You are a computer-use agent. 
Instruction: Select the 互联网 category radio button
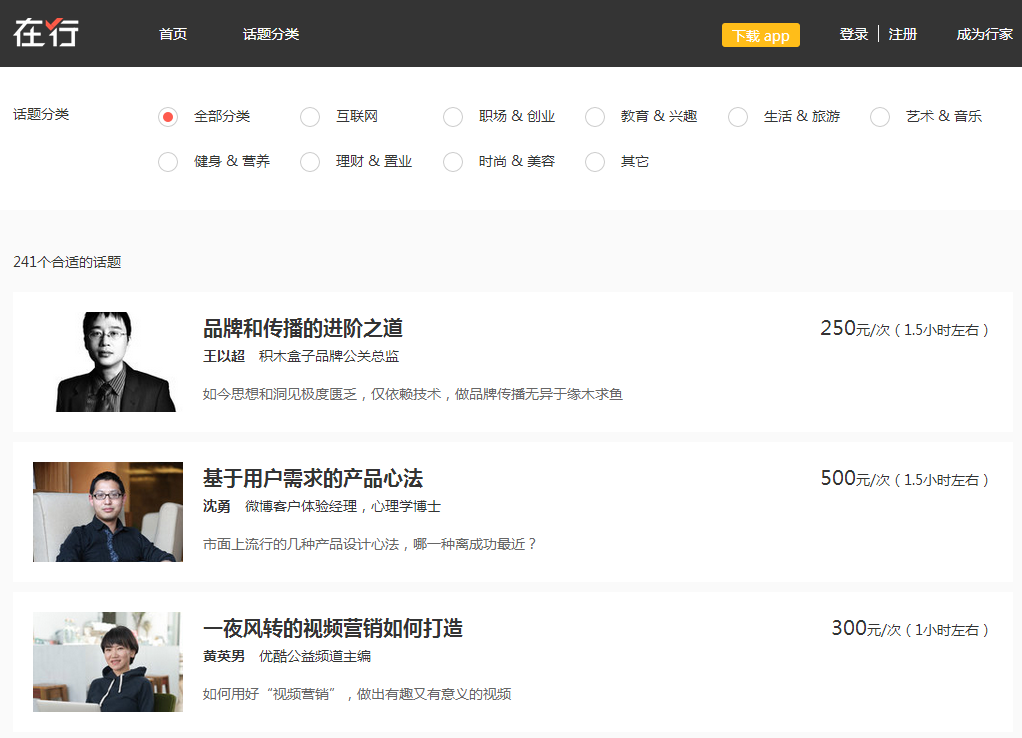[x=310, y=117]
